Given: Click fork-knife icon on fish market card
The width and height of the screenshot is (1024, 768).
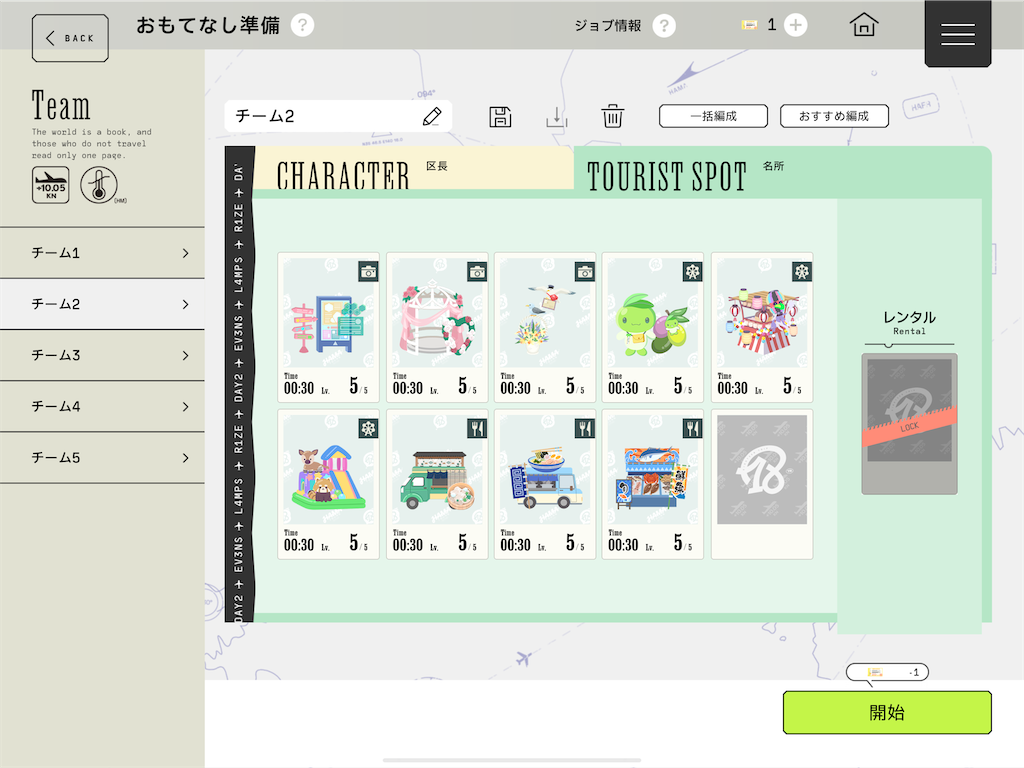Looking at the screenshot, I should point(693,428).
